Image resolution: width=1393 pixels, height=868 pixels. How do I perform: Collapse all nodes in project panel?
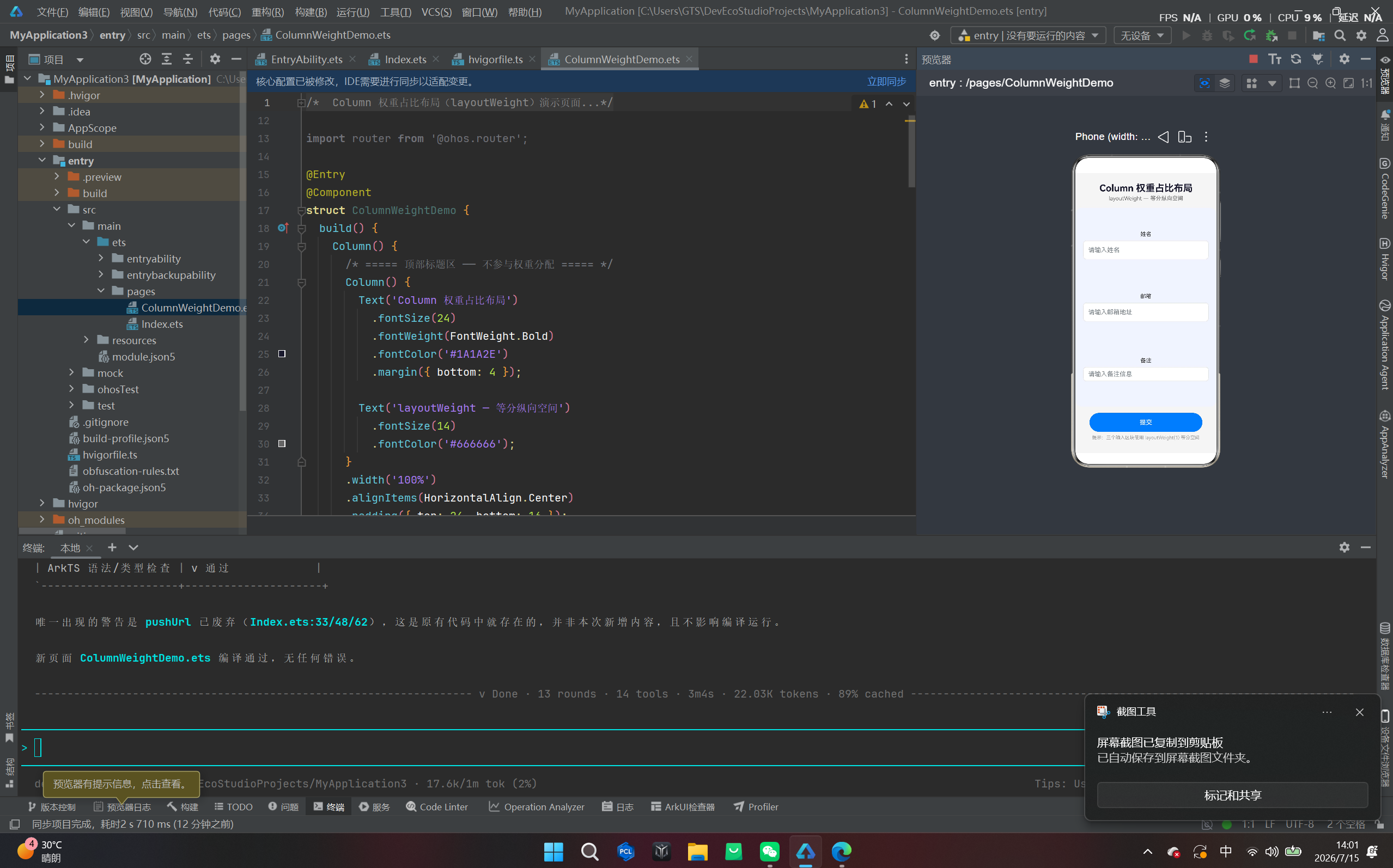(188, 59)
